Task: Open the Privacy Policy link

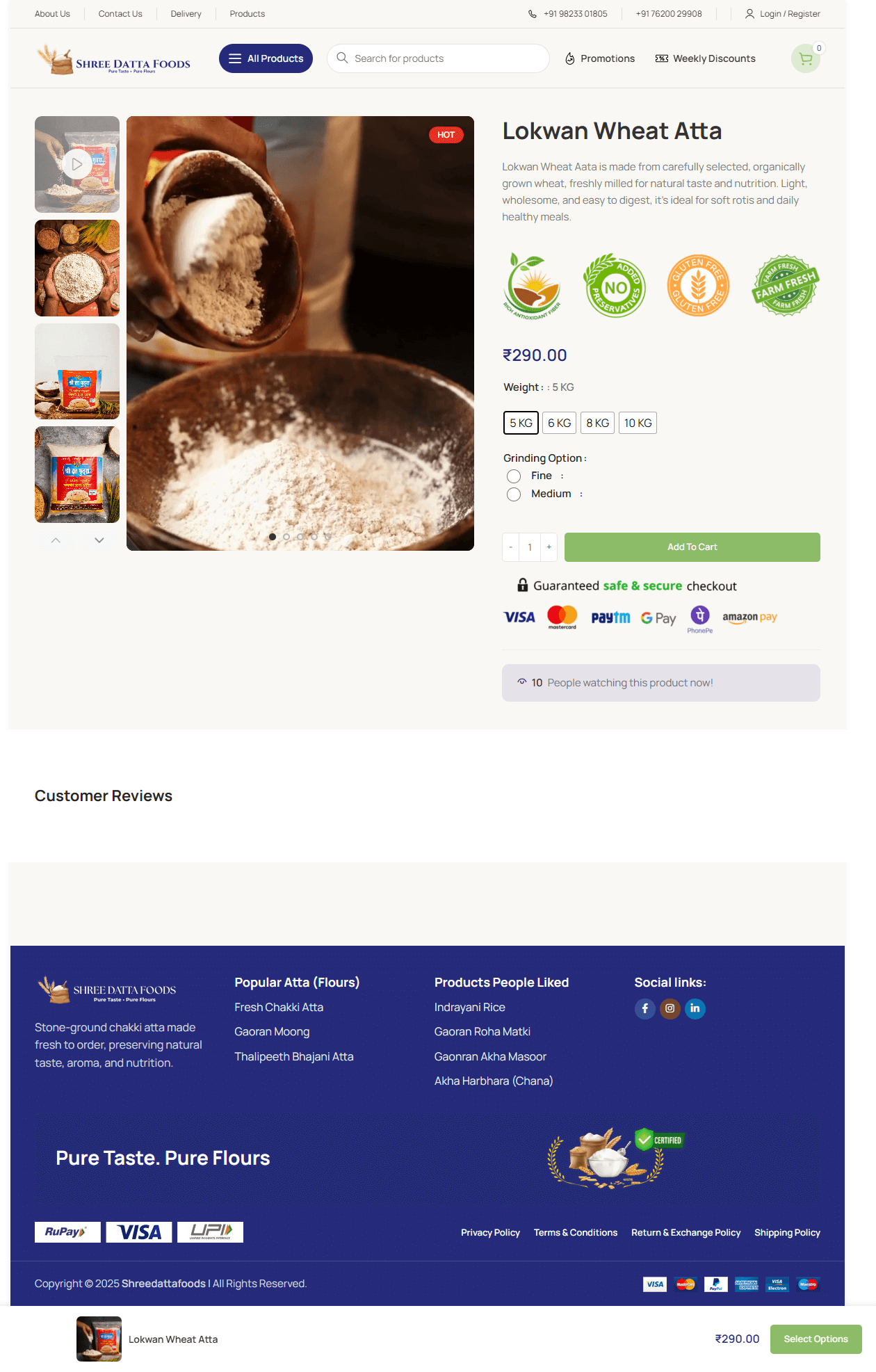Action: (x=490, y=1232)
